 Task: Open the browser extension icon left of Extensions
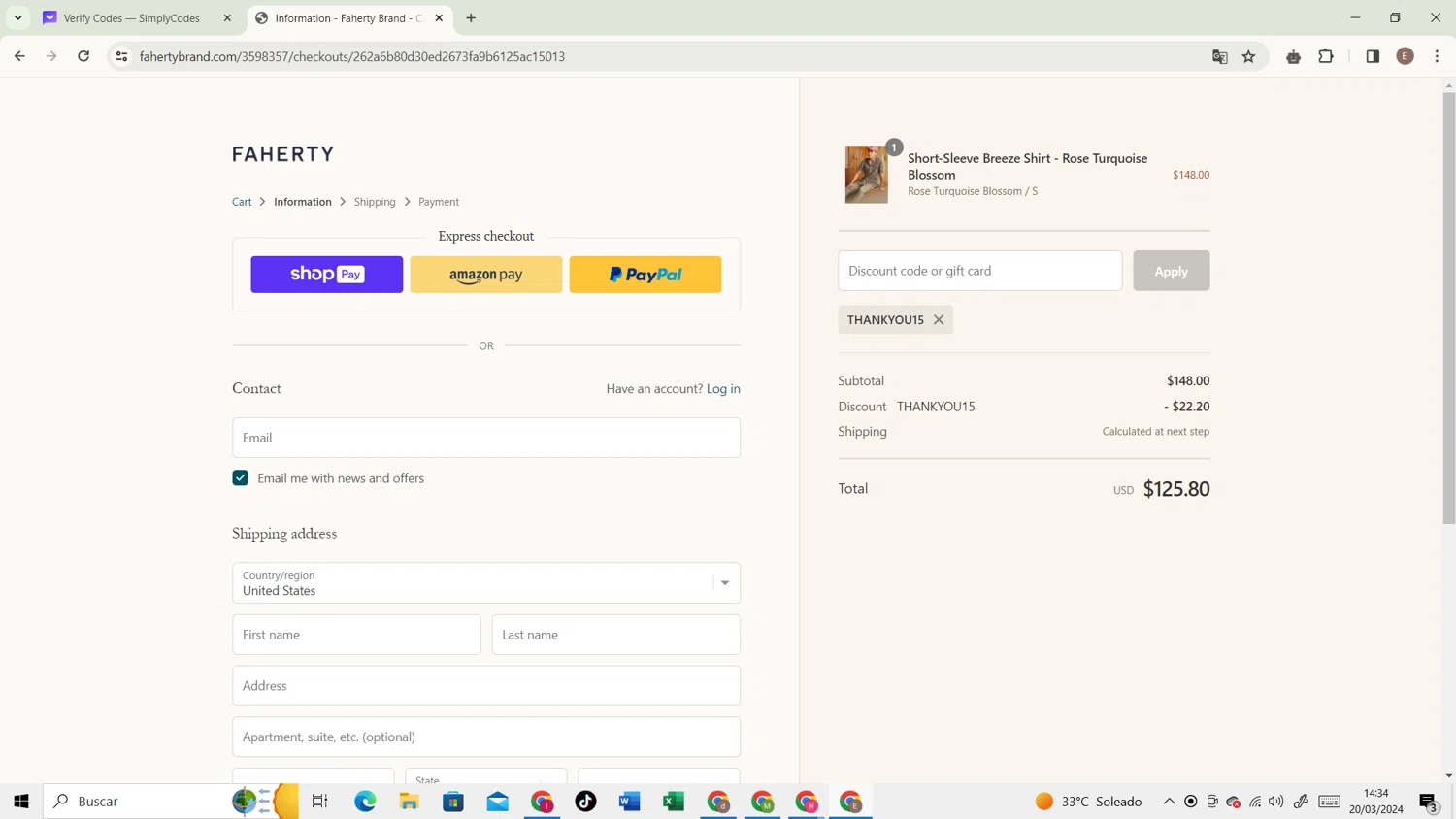click(1293, 56)
